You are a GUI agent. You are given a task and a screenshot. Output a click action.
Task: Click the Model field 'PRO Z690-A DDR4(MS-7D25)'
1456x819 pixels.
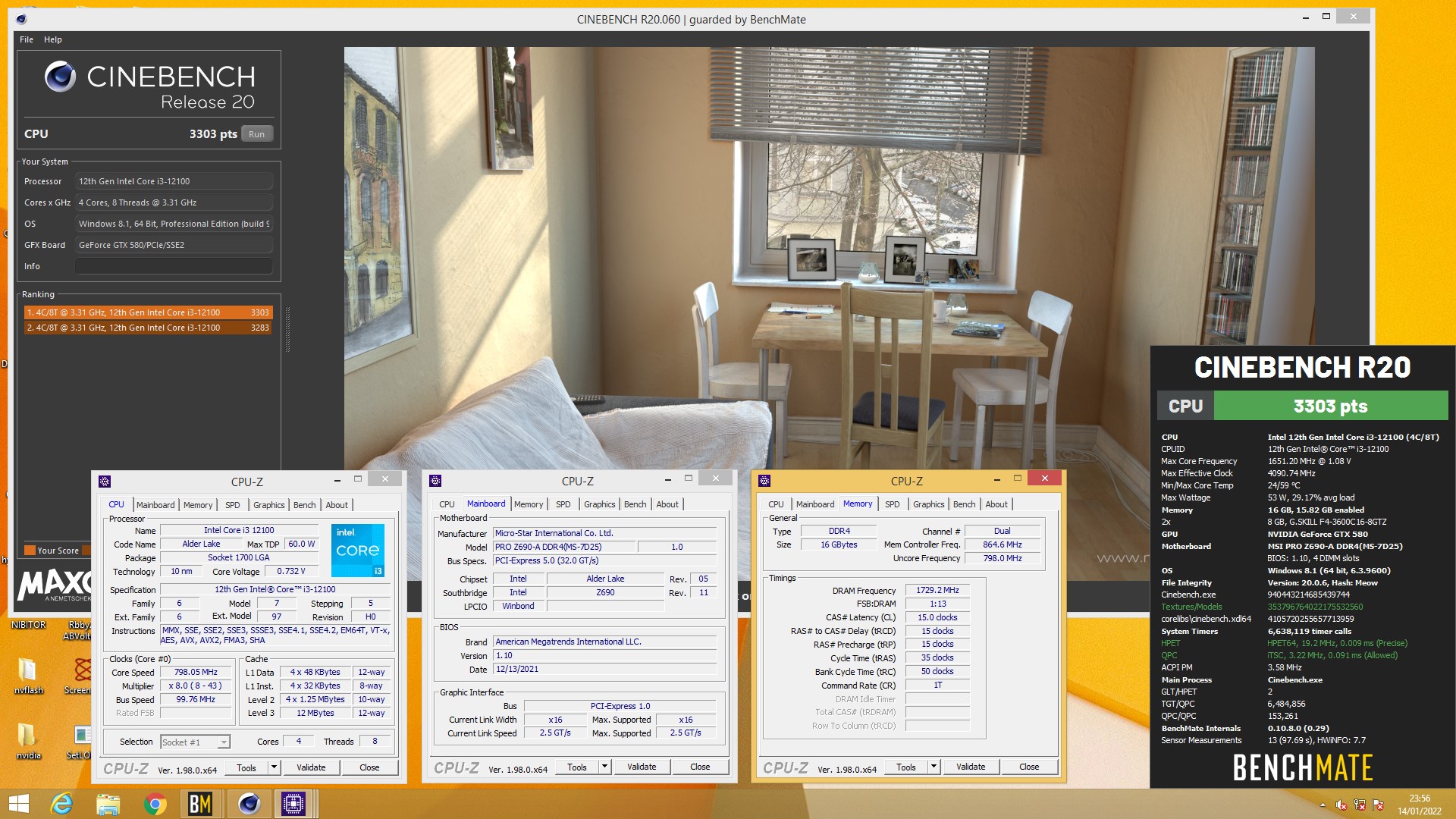(x=564, y=547)
